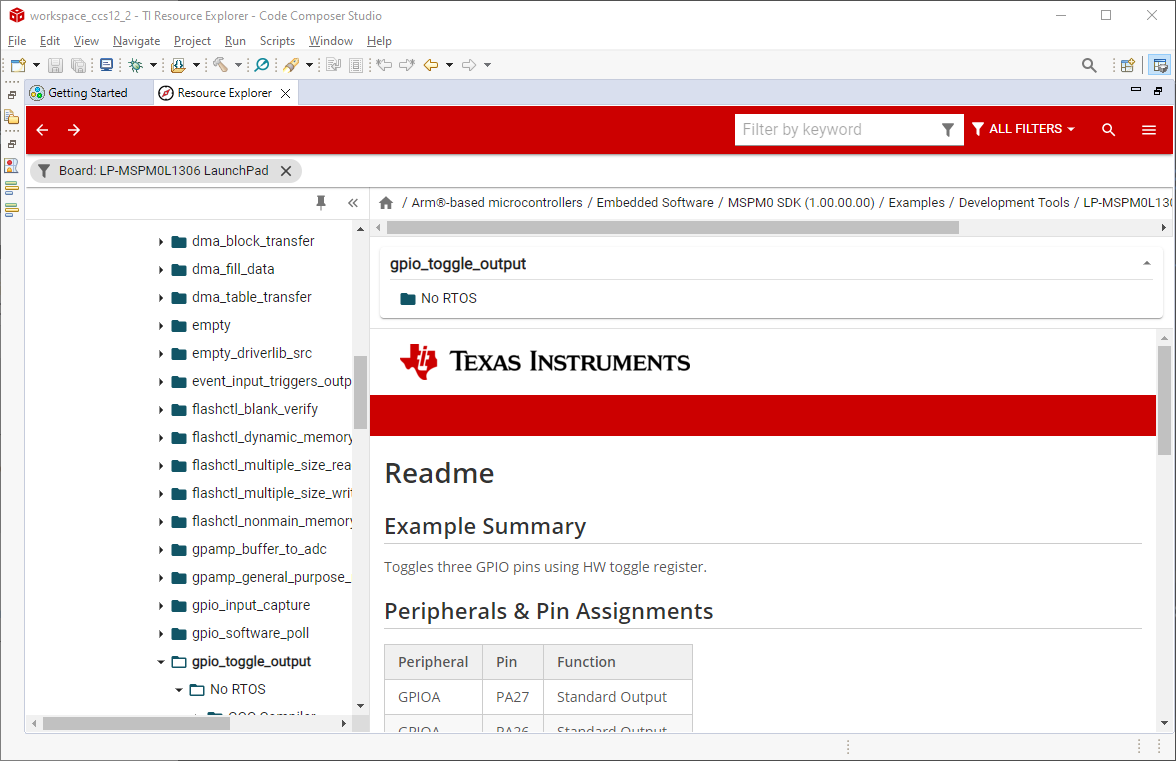The image size is (1176, 761).
Task: Open the hamburger menu in red header
Action: pos(1149,130)
